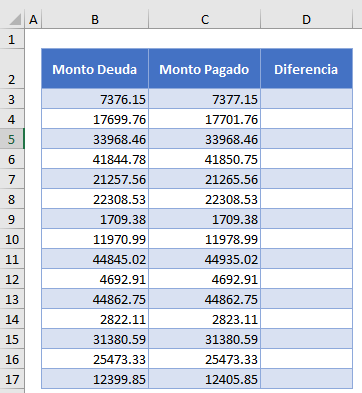
Task: Click the Monto Deuda header cell
Action: pos(95,69)
